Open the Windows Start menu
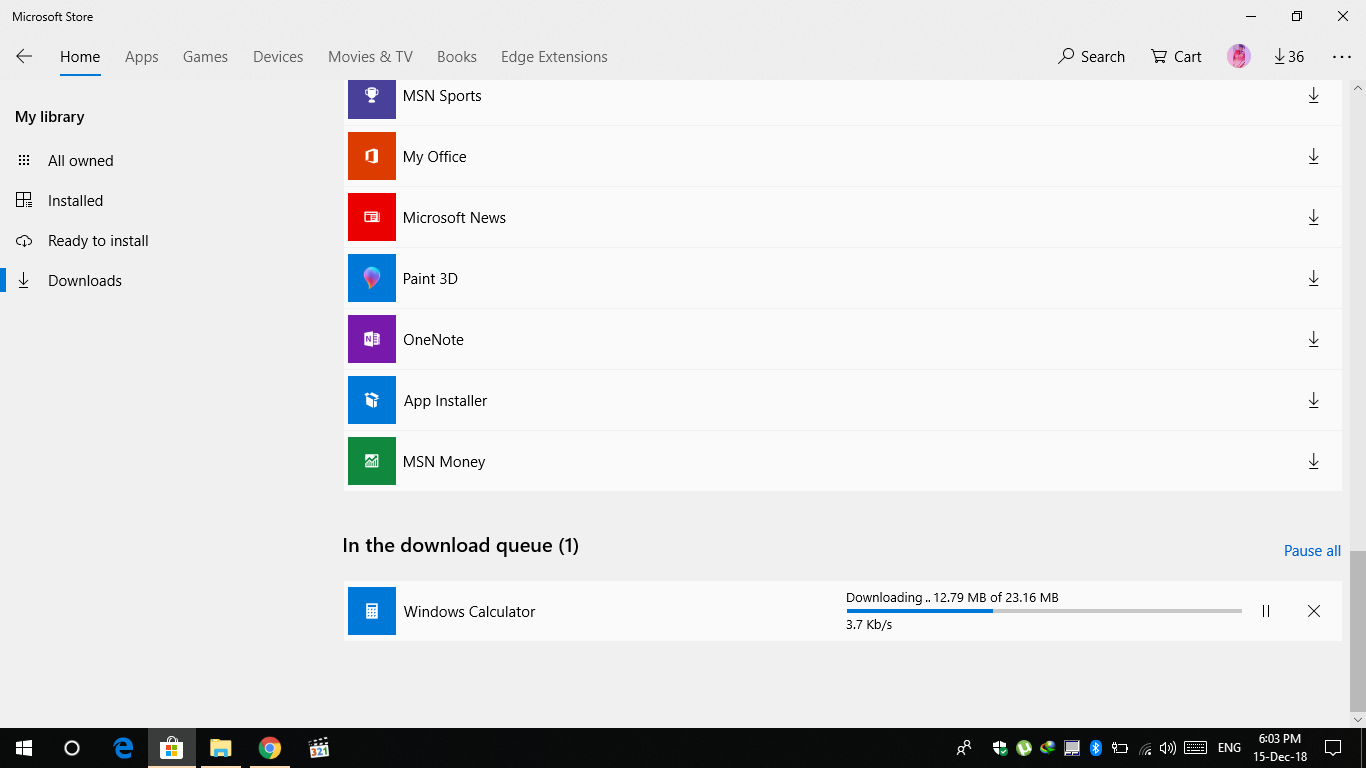Viewport: 1366px width, 768px height. 24,748
